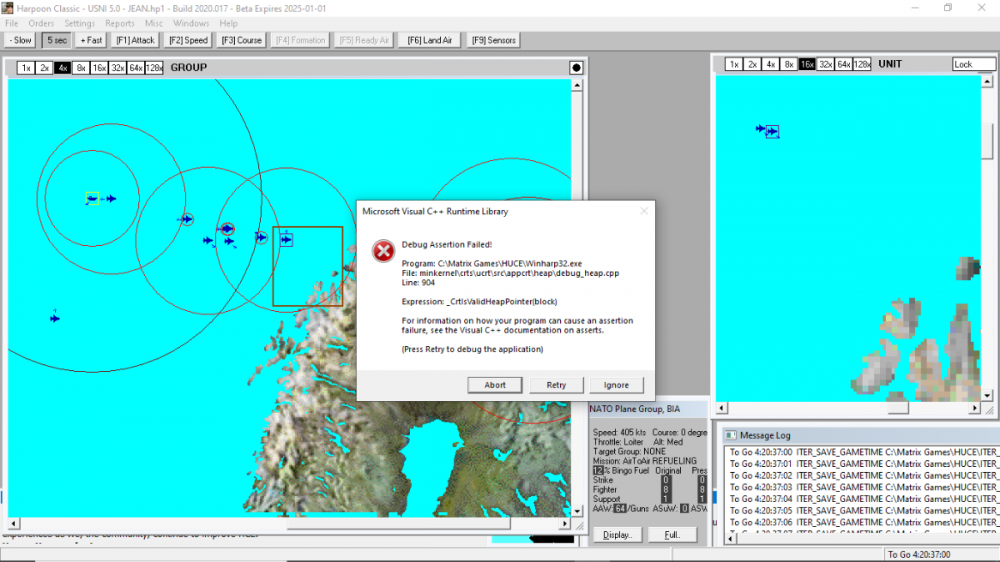This screenshot has height=562, width=1000.
Task: Click the Message Log window icon
Action: pos(730,435)
